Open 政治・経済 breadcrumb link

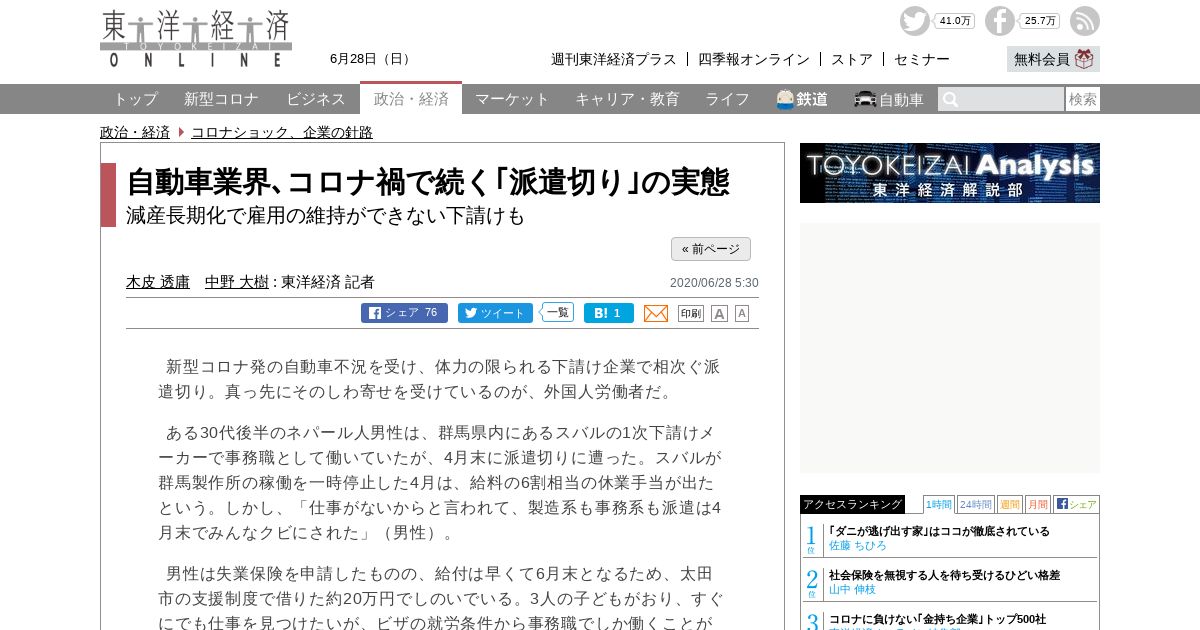click(x=135, y=132)
